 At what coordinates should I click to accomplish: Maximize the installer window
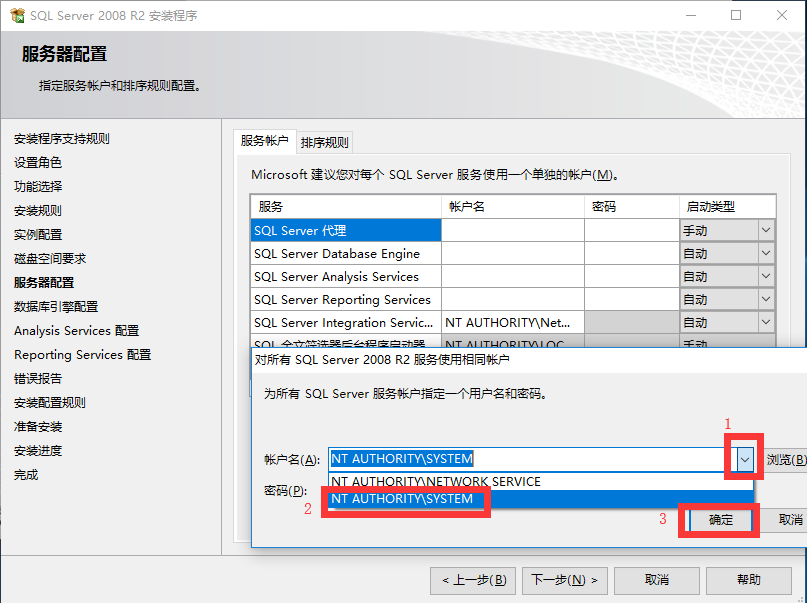[736, 15]
